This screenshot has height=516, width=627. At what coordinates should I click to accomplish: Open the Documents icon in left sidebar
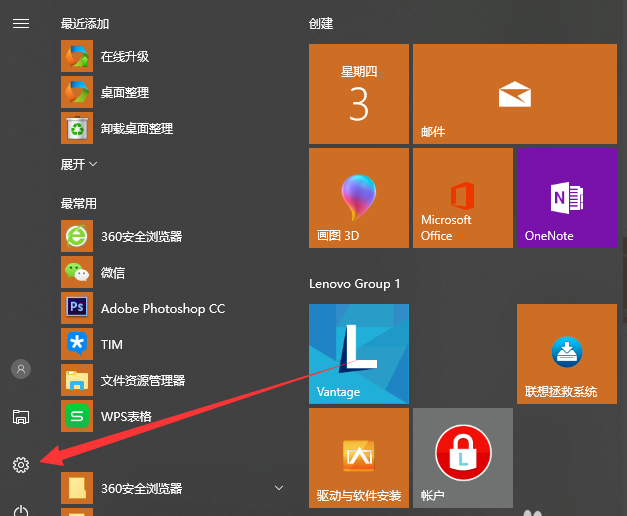pos(20,417)
